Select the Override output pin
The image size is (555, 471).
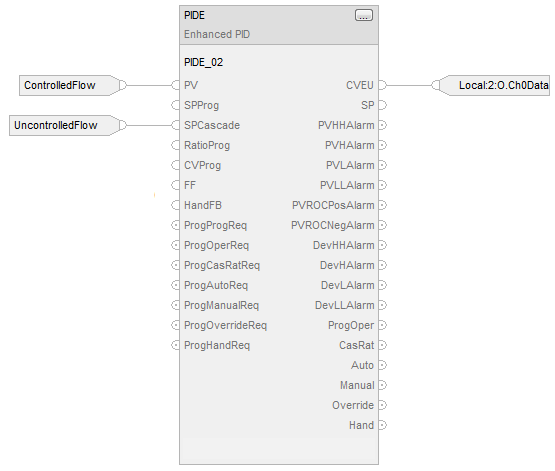[x=383, y=405]
